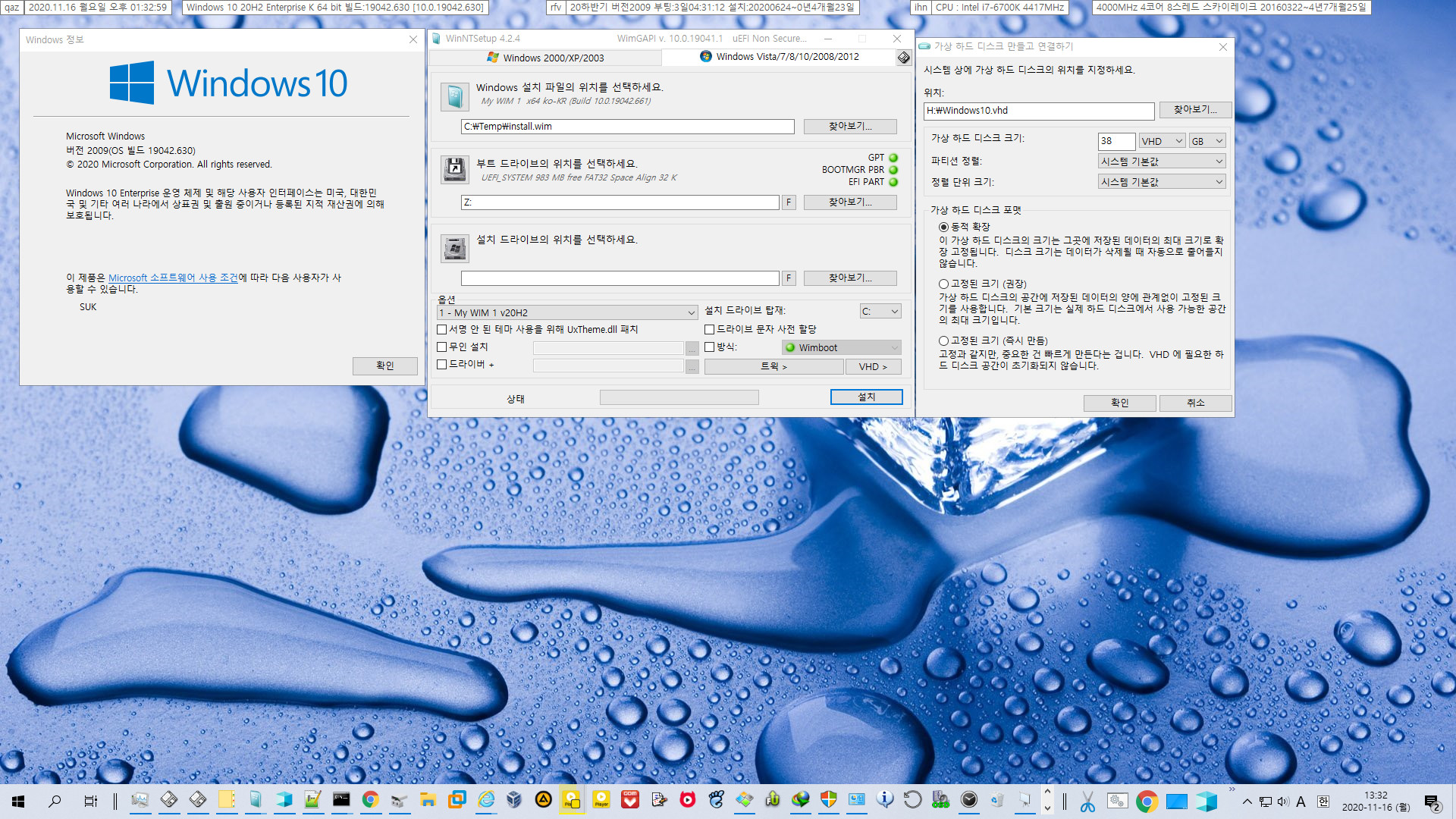This screenshot has width=1456, height=819.
Task: Click the diamond icon beside the Vista tab
Action: pos(903,58)
